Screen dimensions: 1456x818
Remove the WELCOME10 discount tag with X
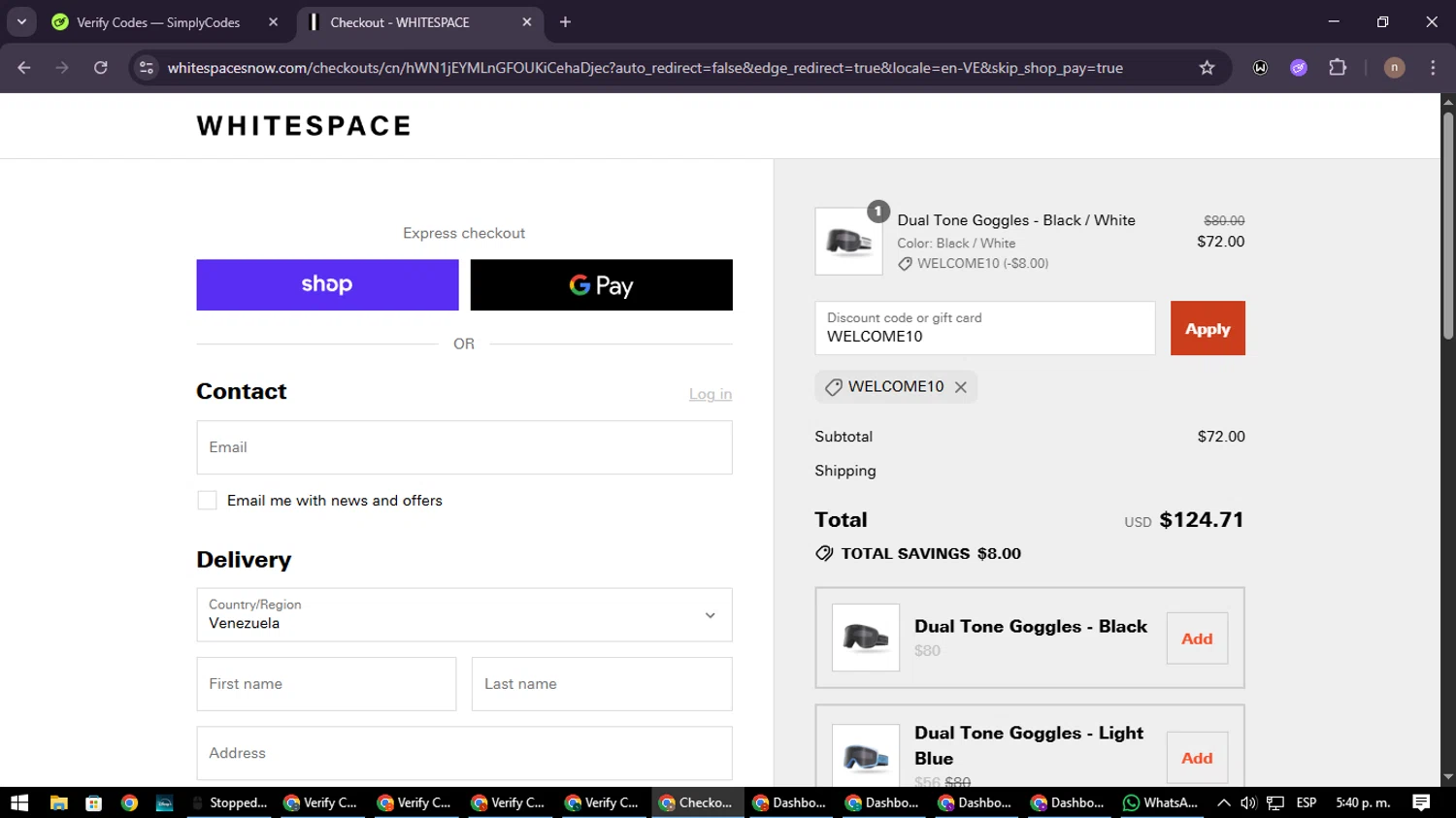click(x=960, y=387)
